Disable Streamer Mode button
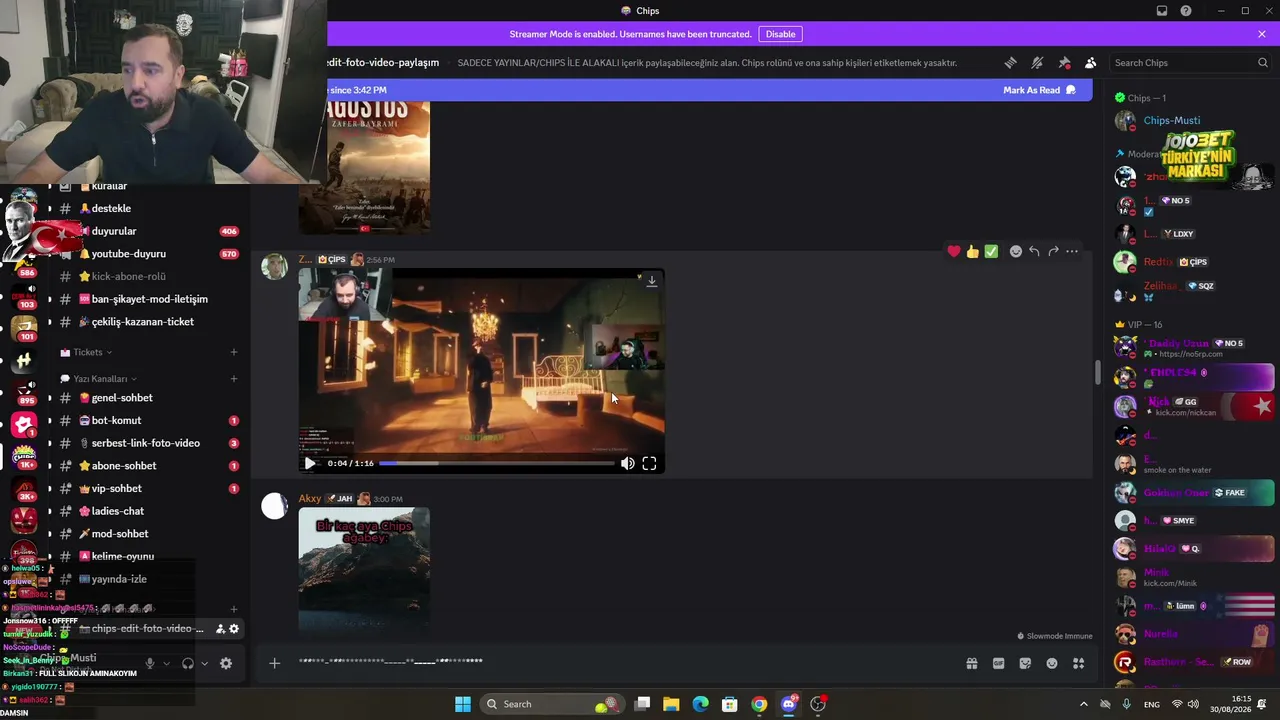The image size is (1280, 720). [780, 34]
